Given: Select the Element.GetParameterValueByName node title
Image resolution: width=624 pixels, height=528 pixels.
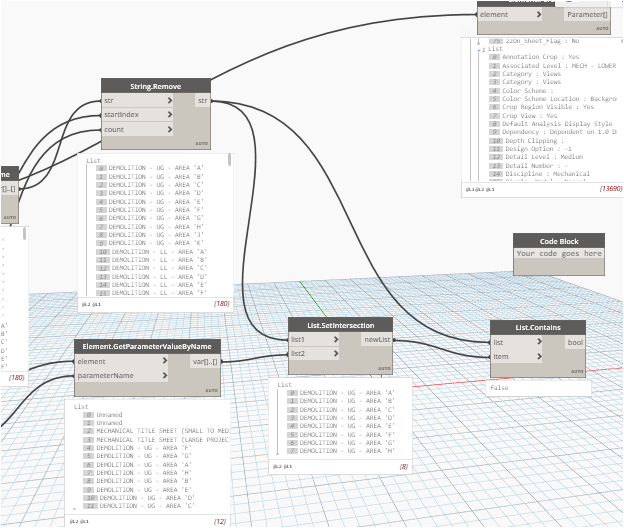Looking at the screenshot, I should point(147,347).
